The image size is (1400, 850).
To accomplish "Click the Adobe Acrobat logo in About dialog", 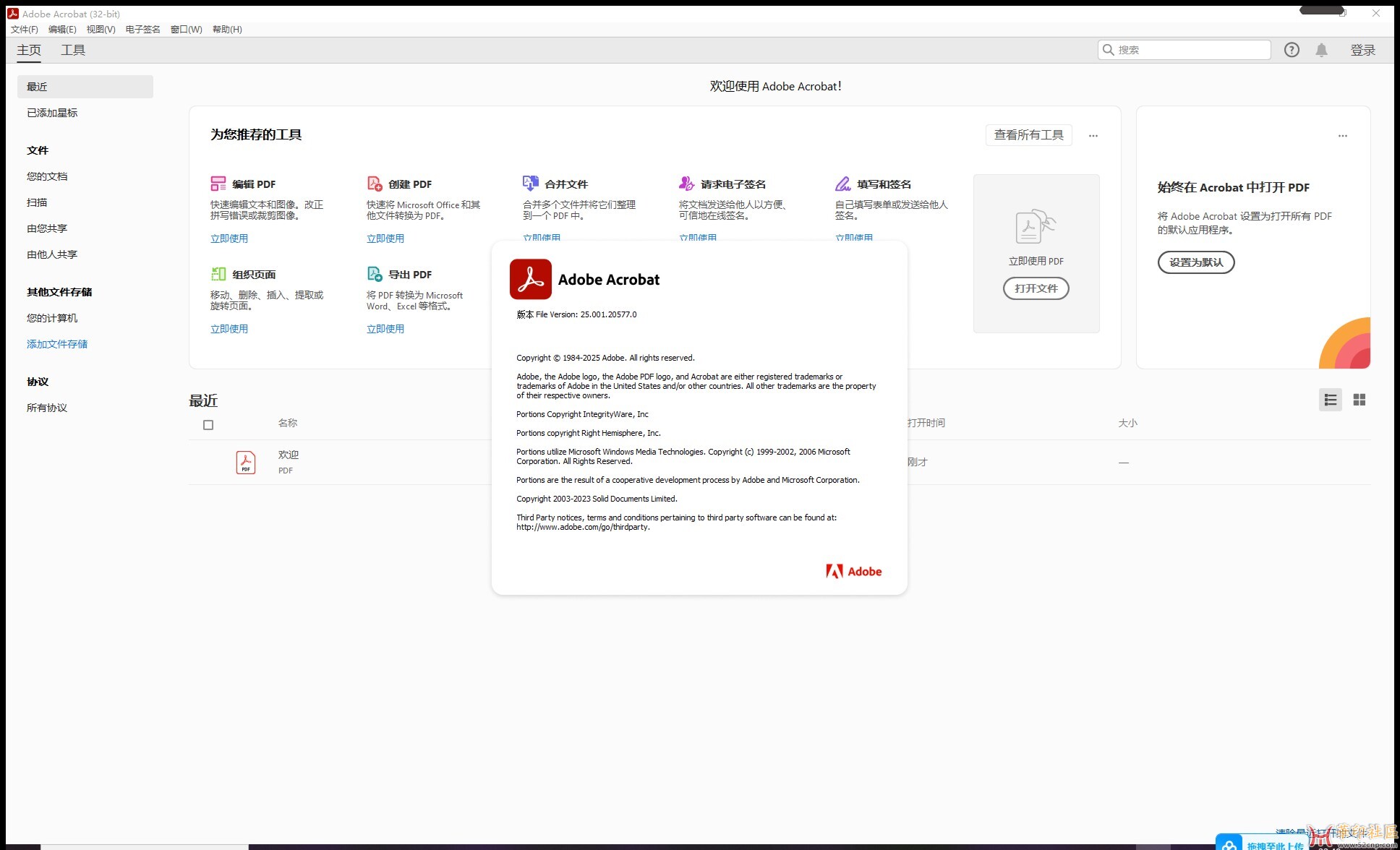I will (x=530, y=279).
